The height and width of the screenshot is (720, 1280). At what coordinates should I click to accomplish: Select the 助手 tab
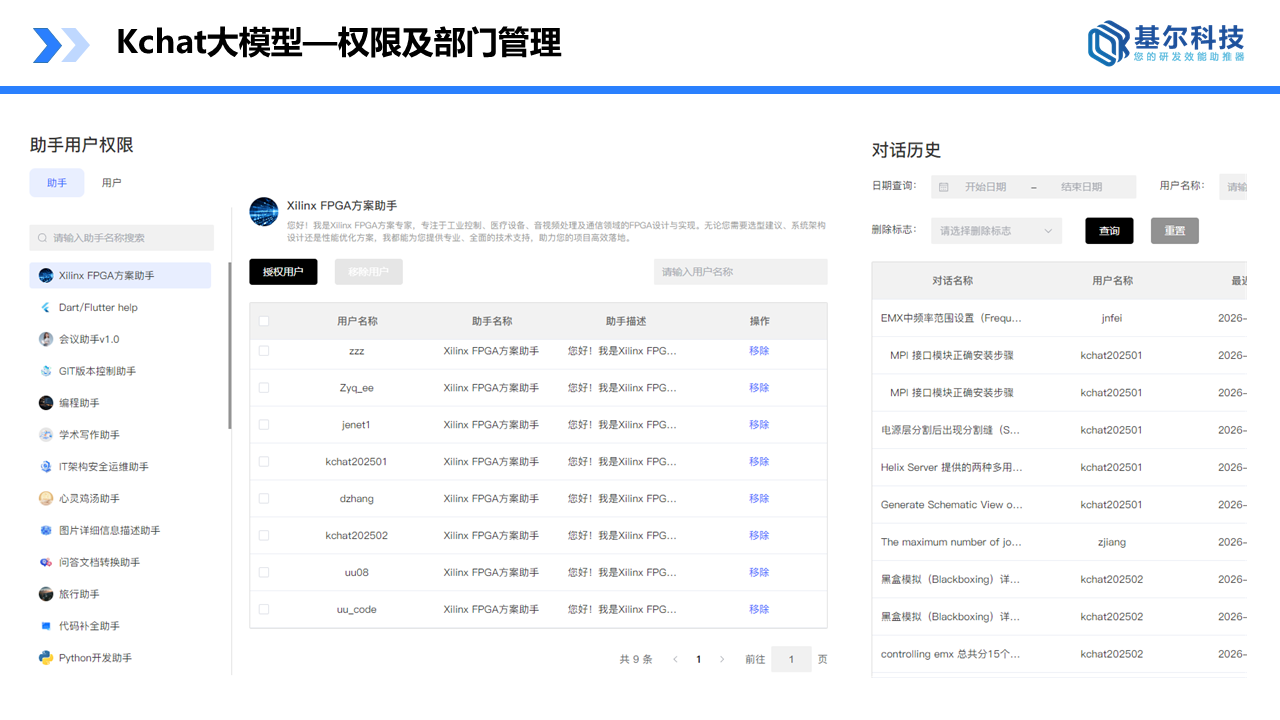tap(57, 182)
